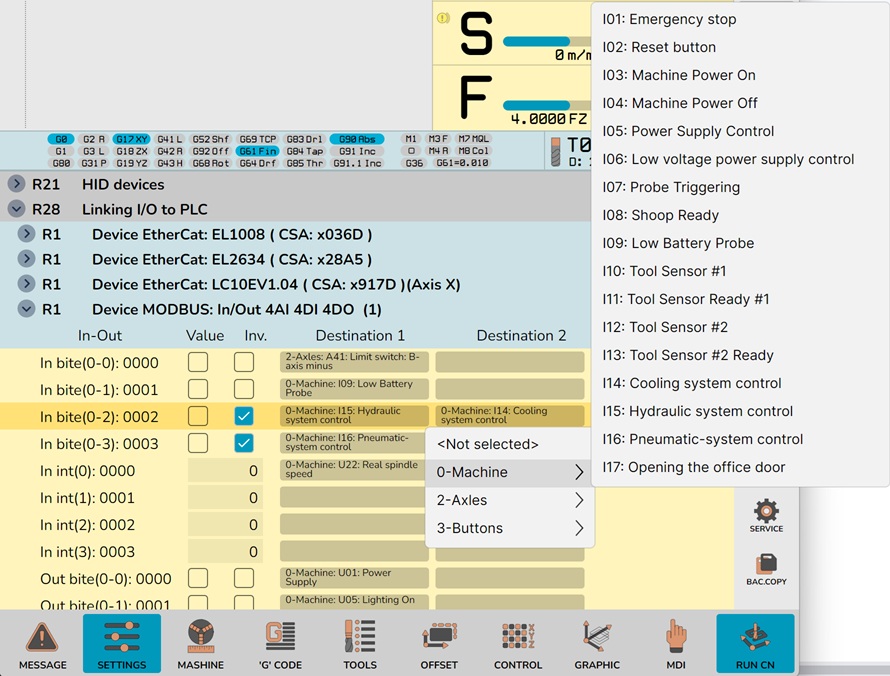
Task: Adjust the S spindle speed slider
Action: point(545,42)
